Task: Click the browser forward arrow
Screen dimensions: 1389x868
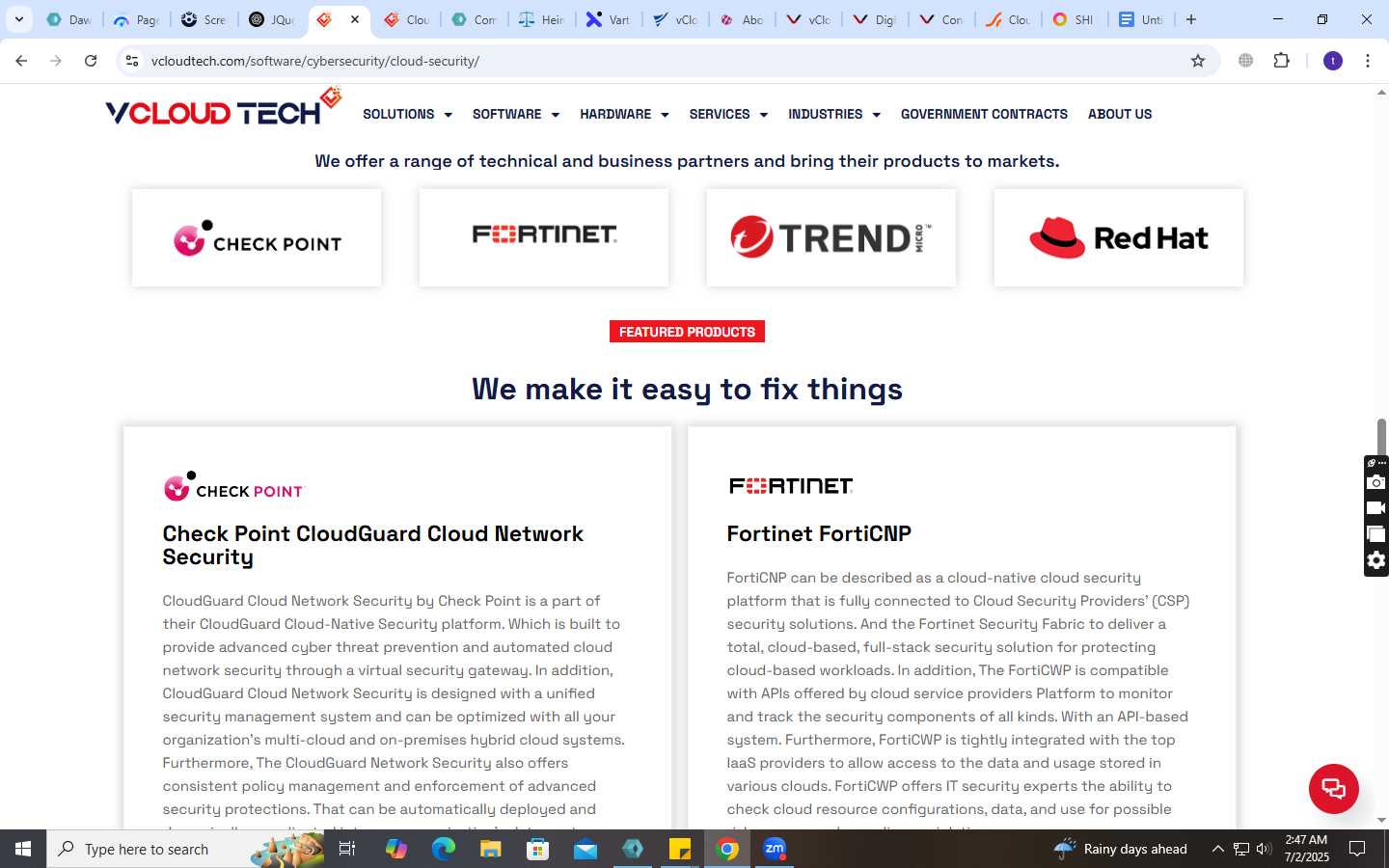Action: (56, 61)
